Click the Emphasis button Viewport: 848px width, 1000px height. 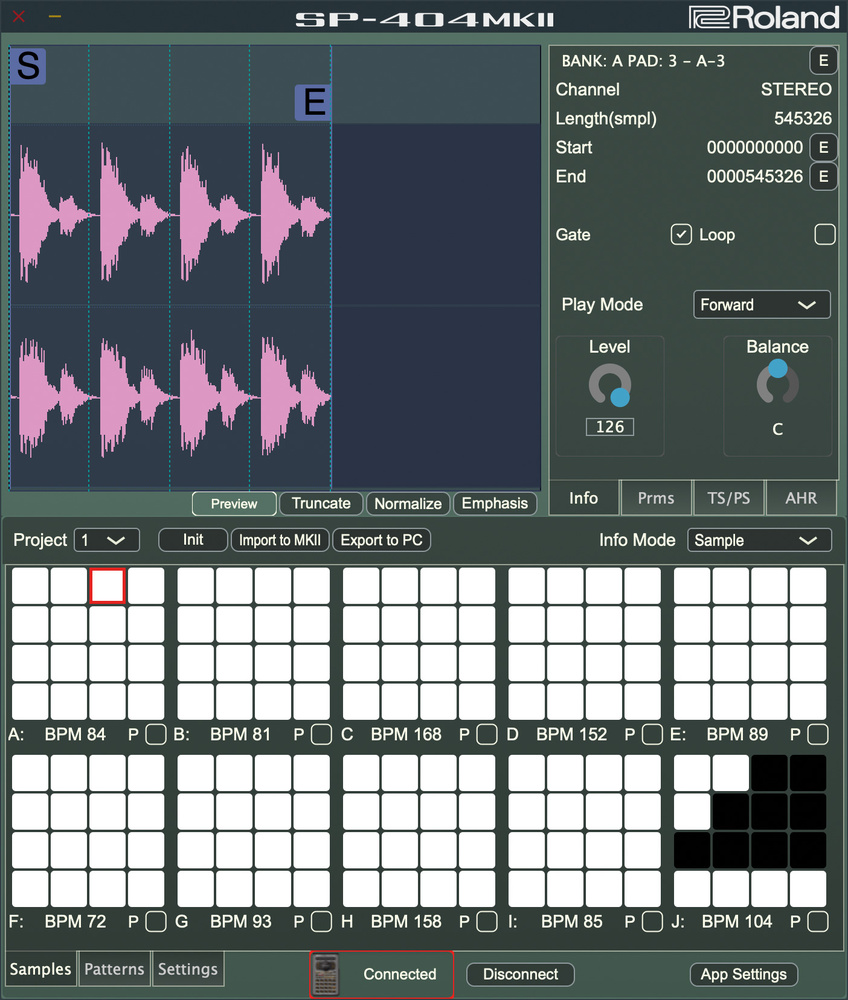coord(495,504)
